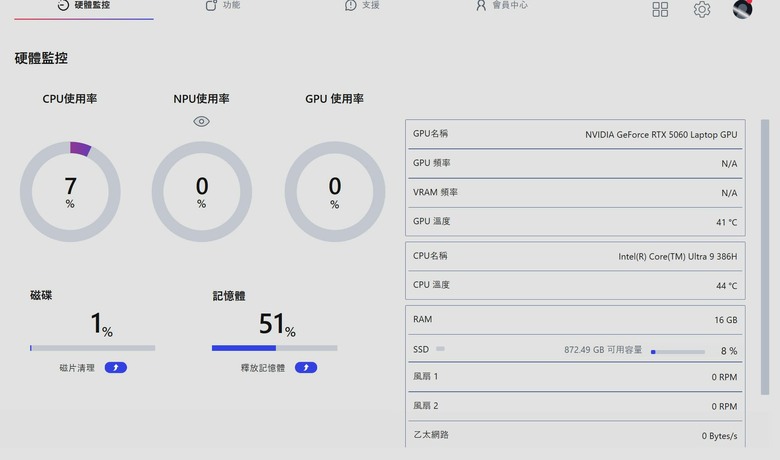Image resolution: width=780 pixels, height=460 pixels.
Task: Select the RAM '16 GB' value
Action: [726, 320]
